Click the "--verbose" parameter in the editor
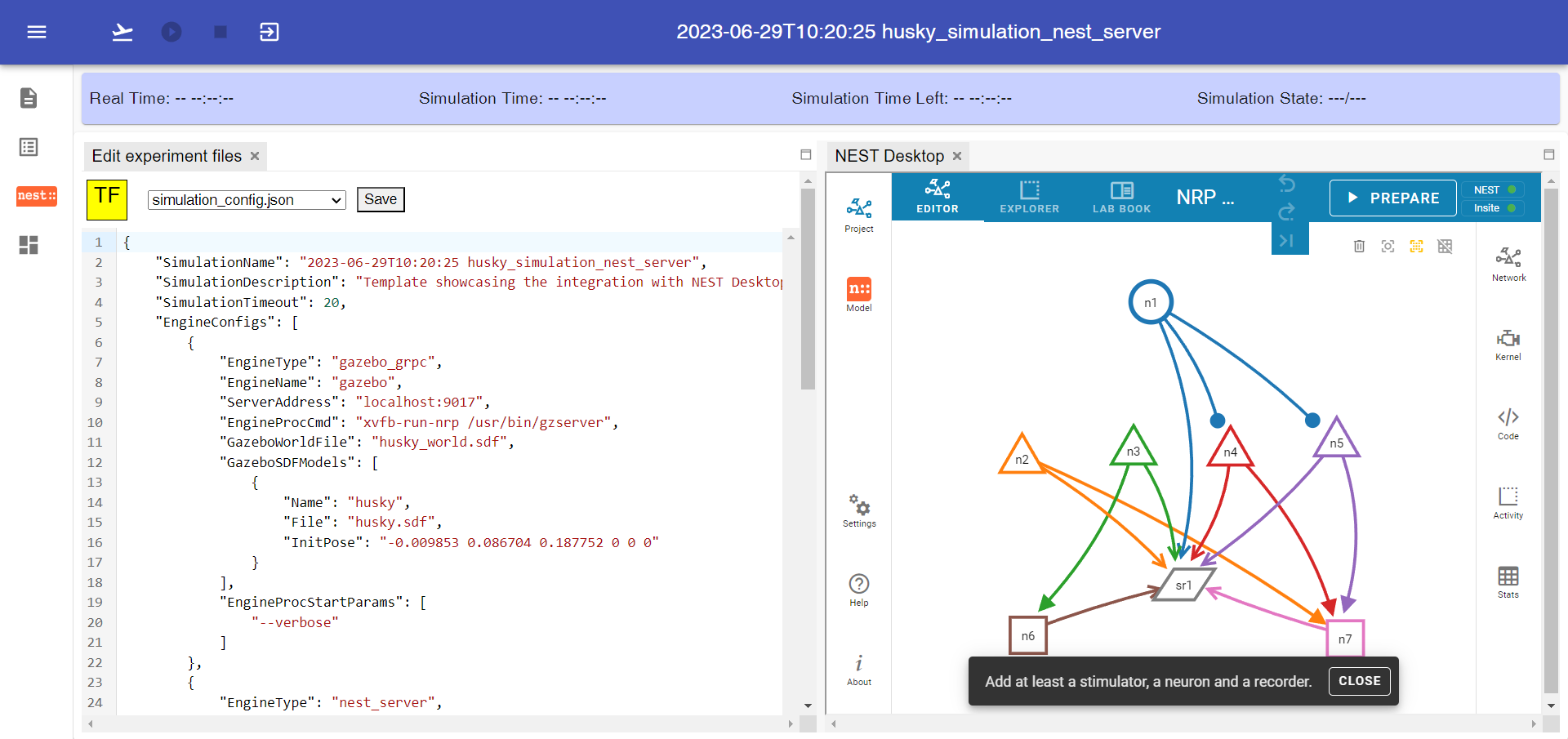 [x=295, y=622]
